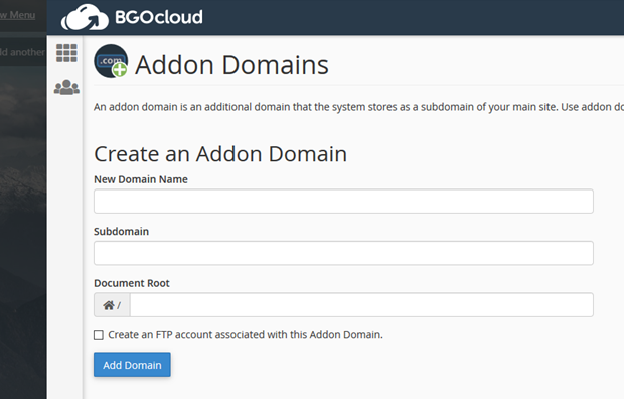Click the FTP account checkbox label text
Viewport: 624px width, 417px height.
[245, 335]
